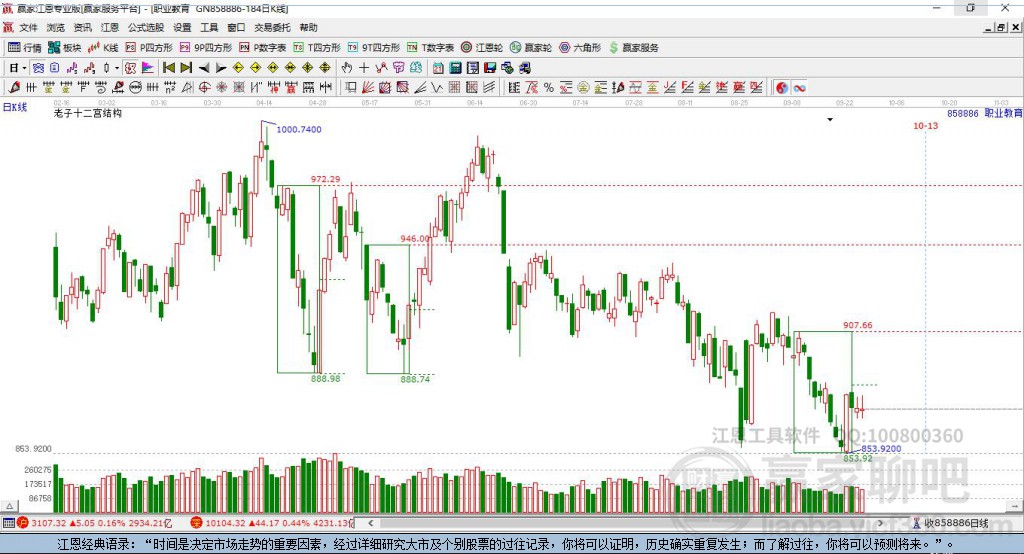Open the 行情 quotes view
The width and height of the screenshot is (1024, 554).
25,48
